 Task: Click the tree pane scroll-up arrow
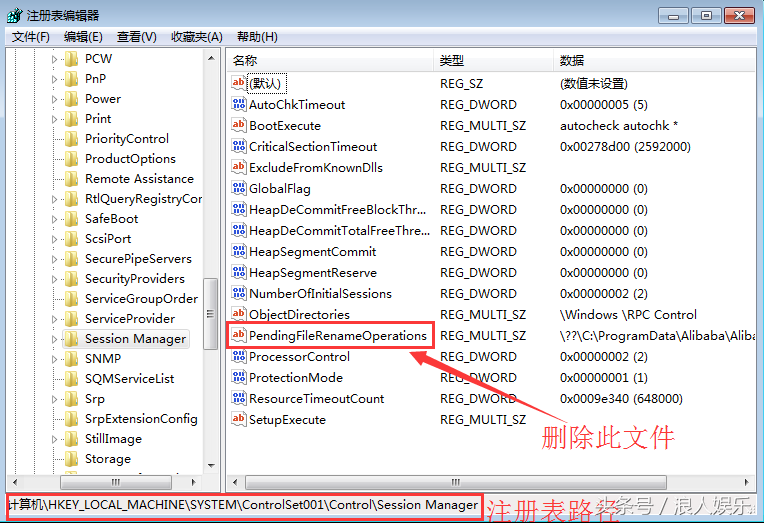click(x=211, y=58)
